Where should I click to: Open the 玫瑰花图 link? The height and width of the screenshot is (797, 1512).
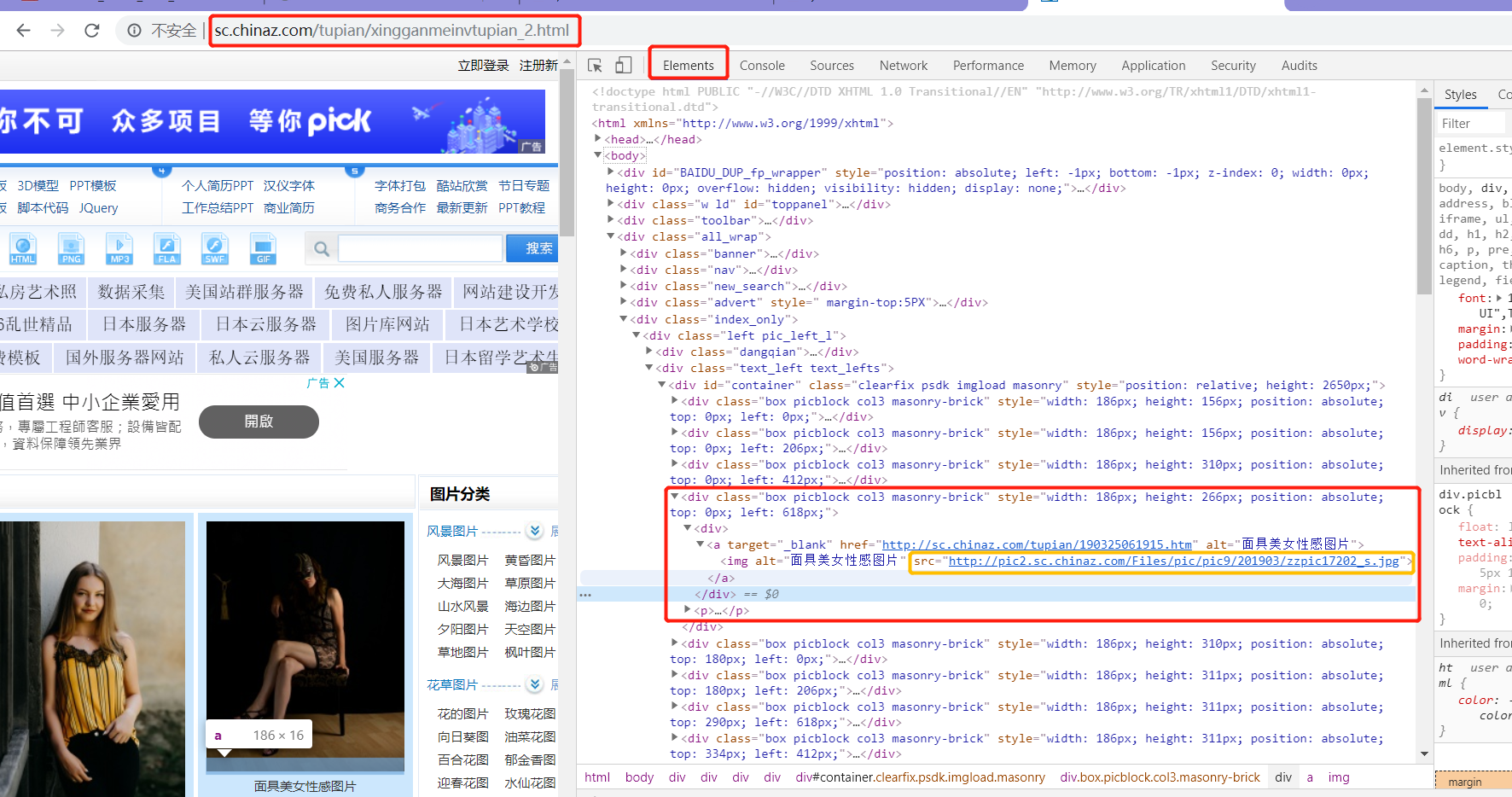pos(530,713)
